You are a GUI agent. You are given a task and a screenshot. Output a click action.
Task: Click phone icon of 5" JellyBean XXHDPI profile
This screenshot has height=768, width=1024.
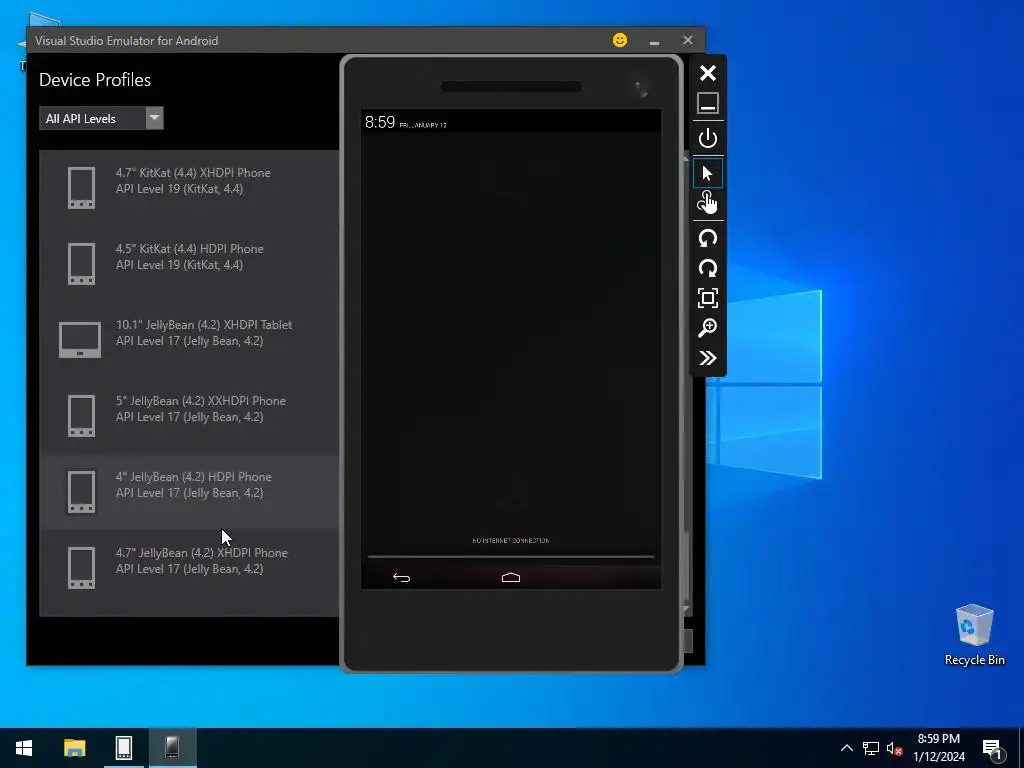click(82, 415)
